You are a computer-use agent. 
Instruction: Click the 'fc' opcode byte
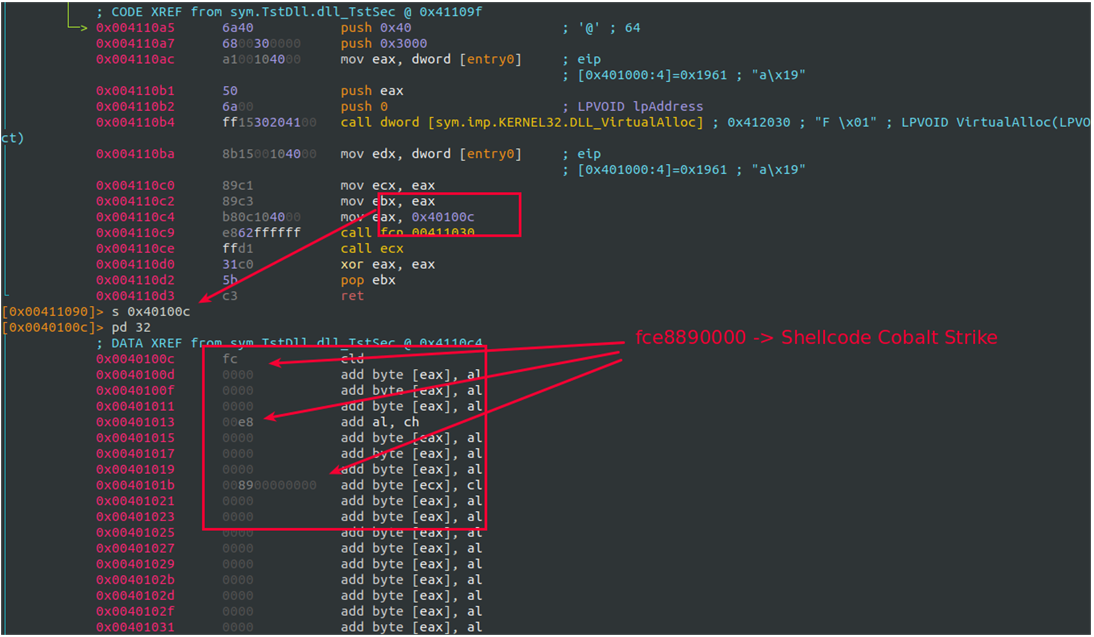click(230, 359)
